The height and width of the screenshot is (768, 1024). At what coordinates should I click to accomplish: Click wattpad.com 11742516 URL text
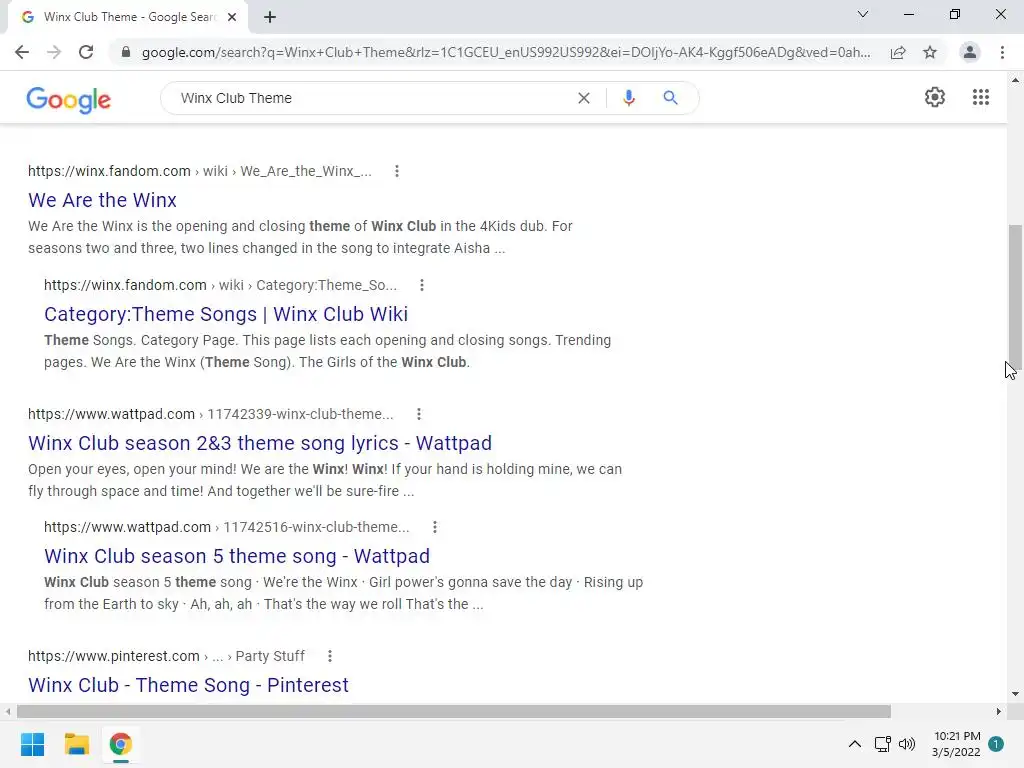point(227,527)
